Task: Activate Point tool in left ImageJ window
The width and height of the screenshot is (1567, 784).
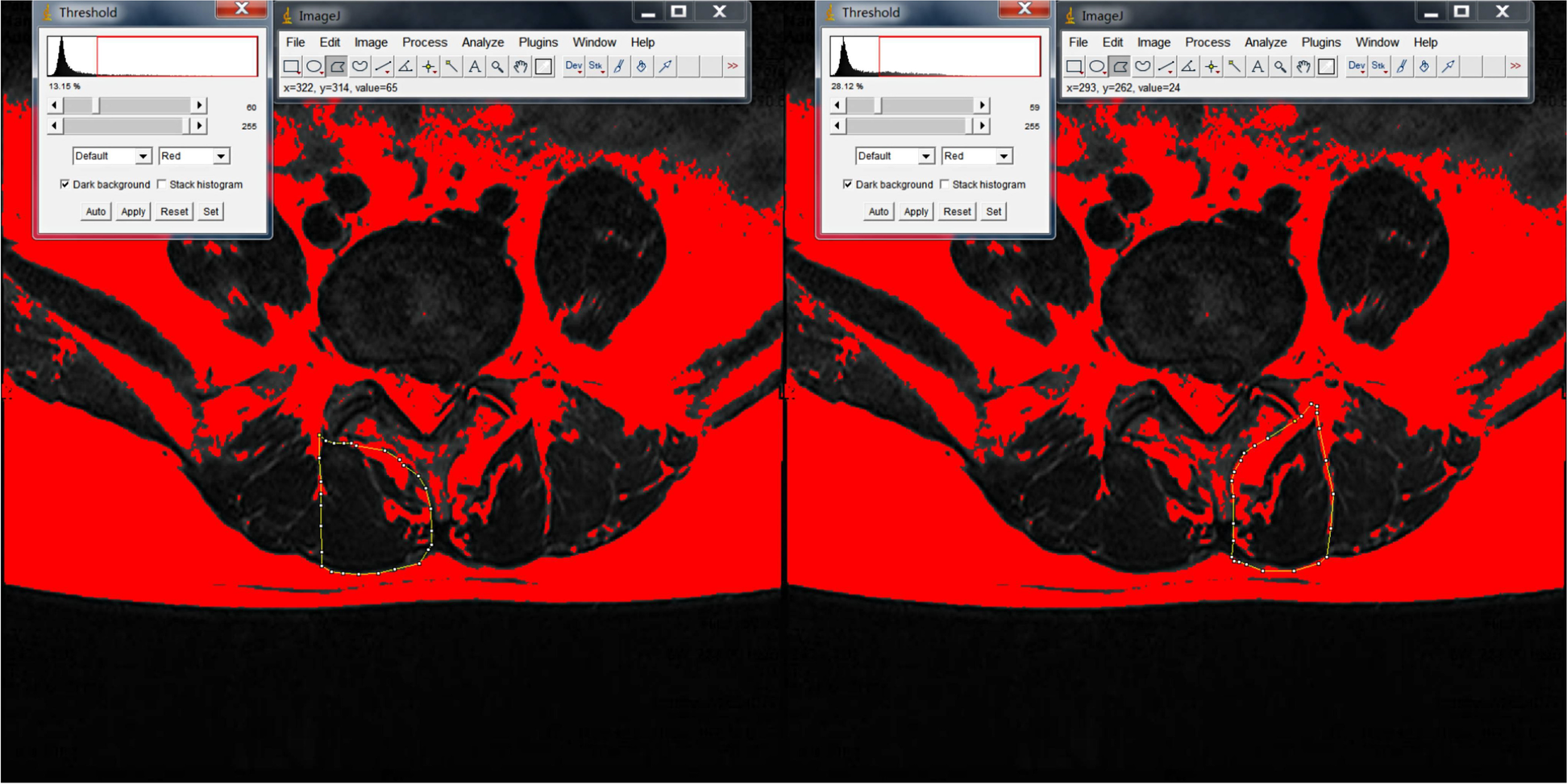Action: point(430,67)
